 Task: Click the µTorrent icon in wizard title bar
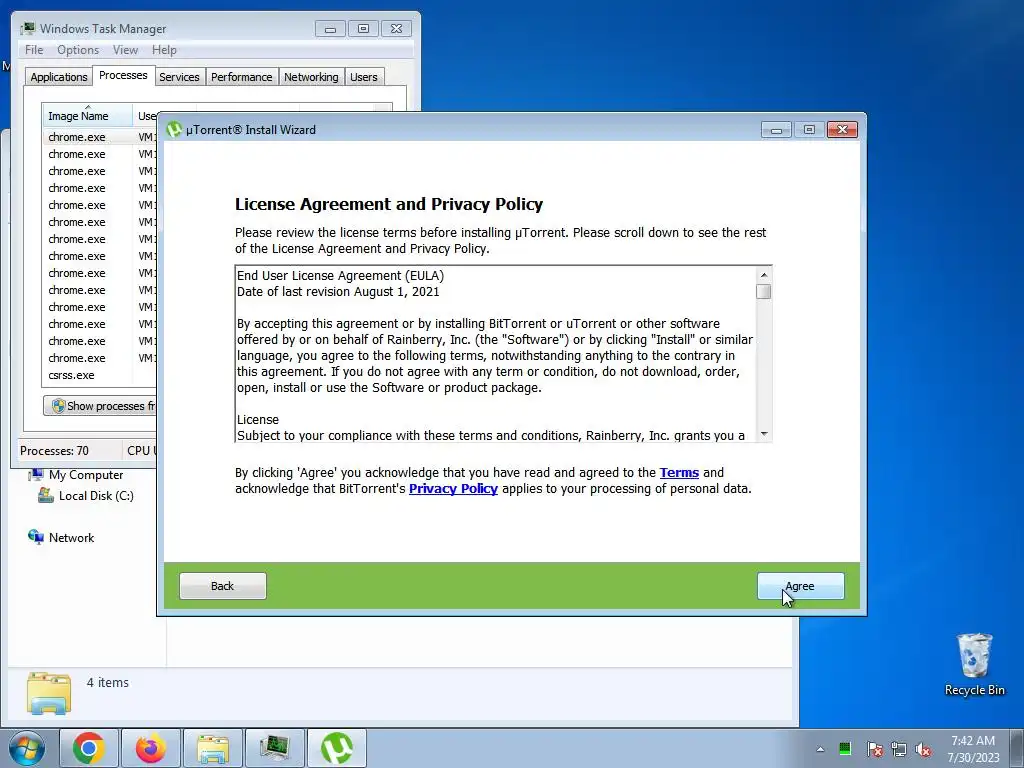[174, 129]
